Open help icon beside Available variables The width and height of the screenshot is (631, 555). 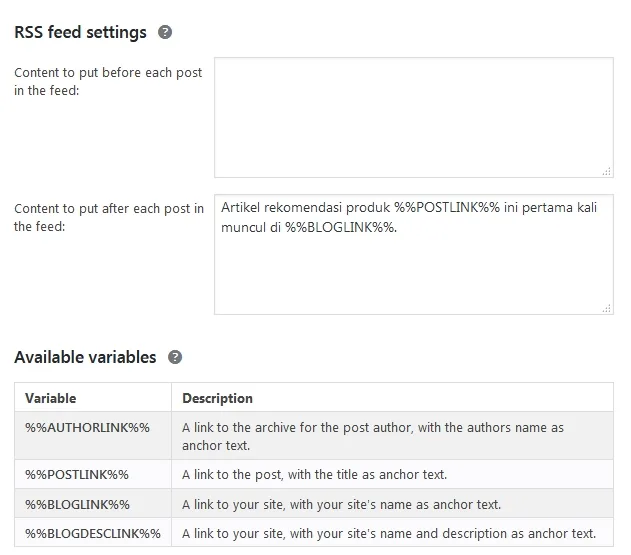tap(175, 357)
